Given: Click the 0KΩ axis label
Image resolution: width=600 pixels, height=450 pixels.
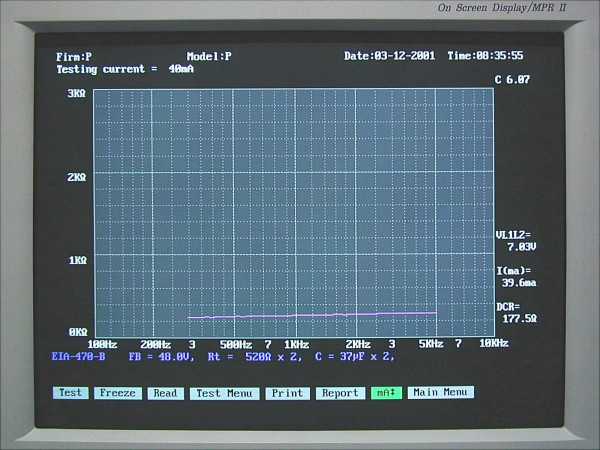Looking at the screenshot, I should [x=78, y=332].
